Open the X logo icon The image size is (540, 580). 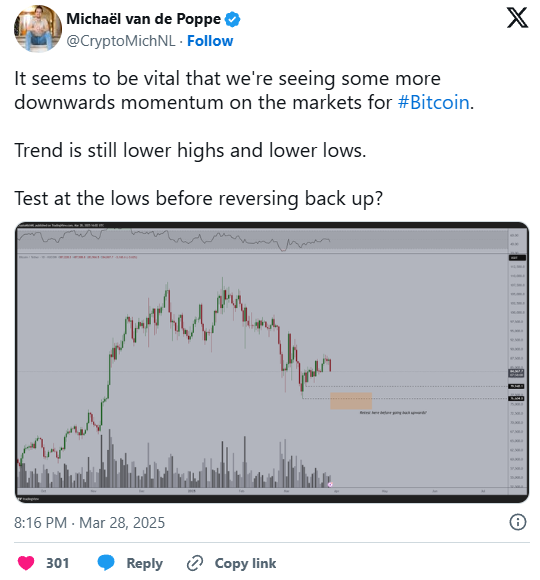pyautogui.click(x=517, y=18)
